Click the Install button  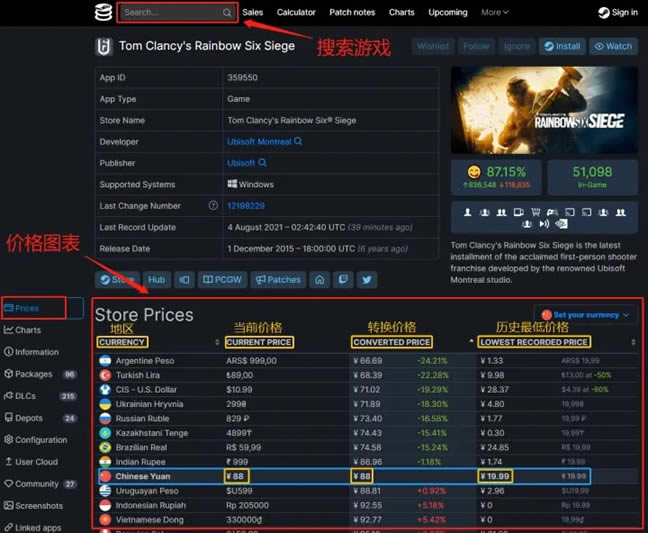[x=562, y=46]
